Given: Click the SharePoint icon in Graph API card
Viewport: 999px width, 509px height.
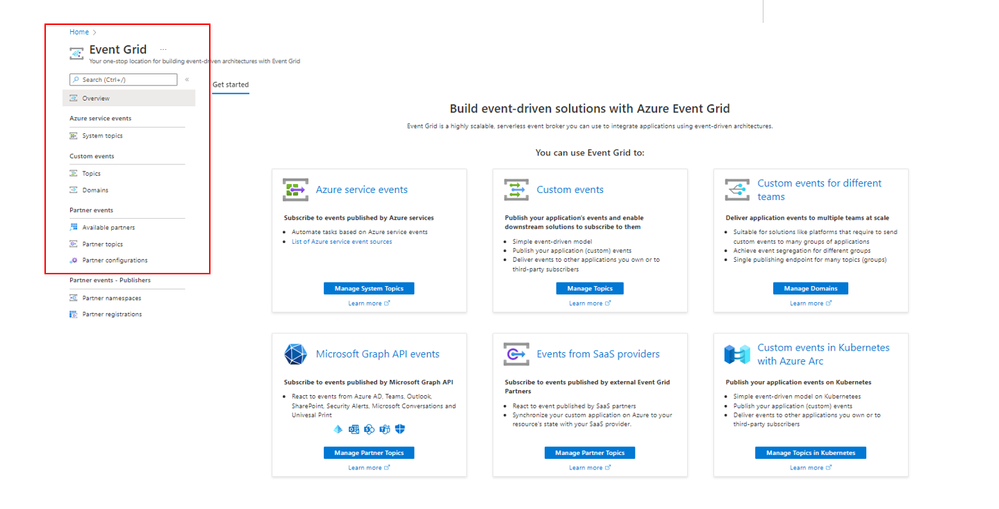Looking at the screenshot, I should click(369, 429).
